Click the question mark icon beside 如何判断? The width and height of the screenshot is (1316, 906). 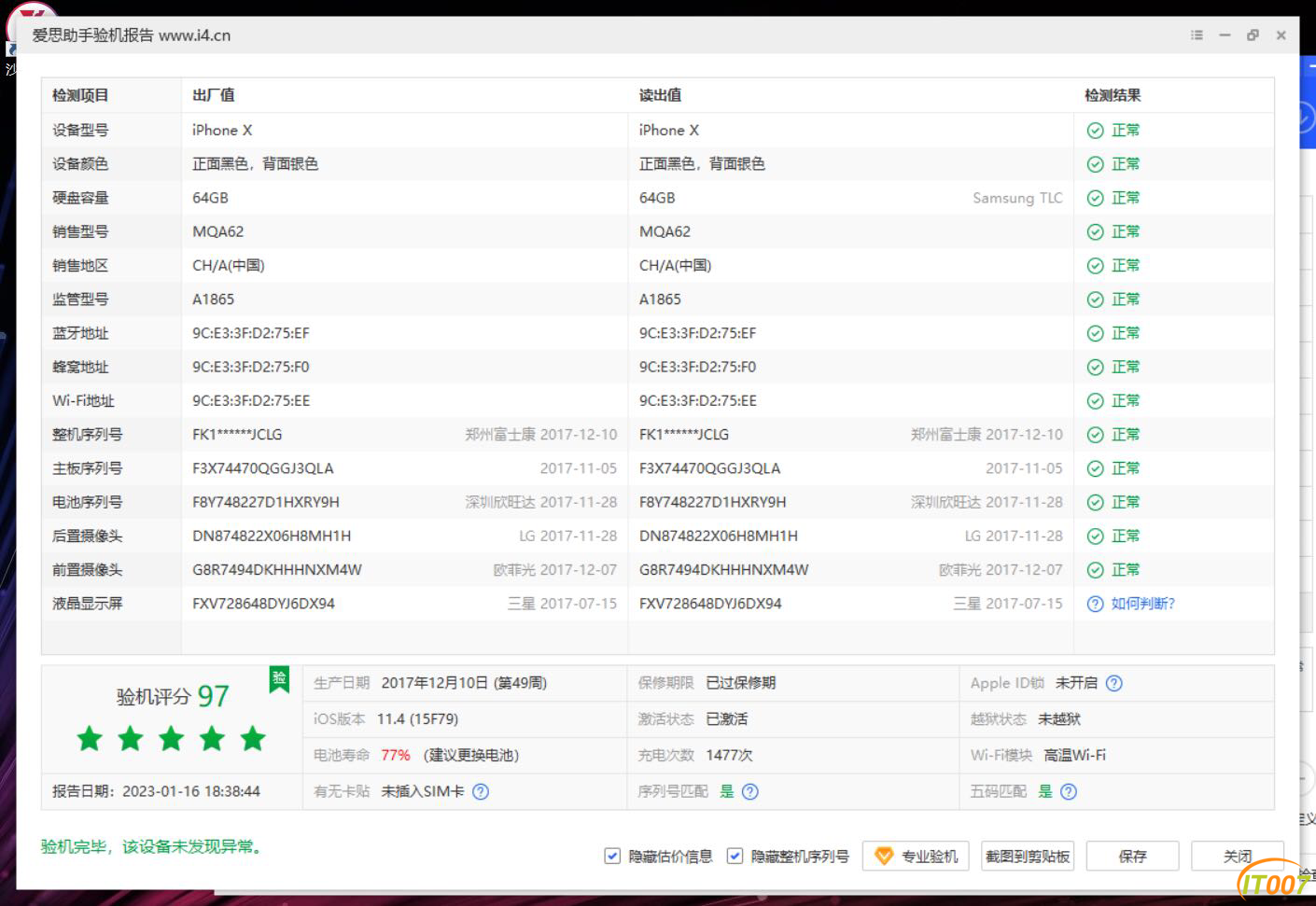click(x=1096, y=604)
